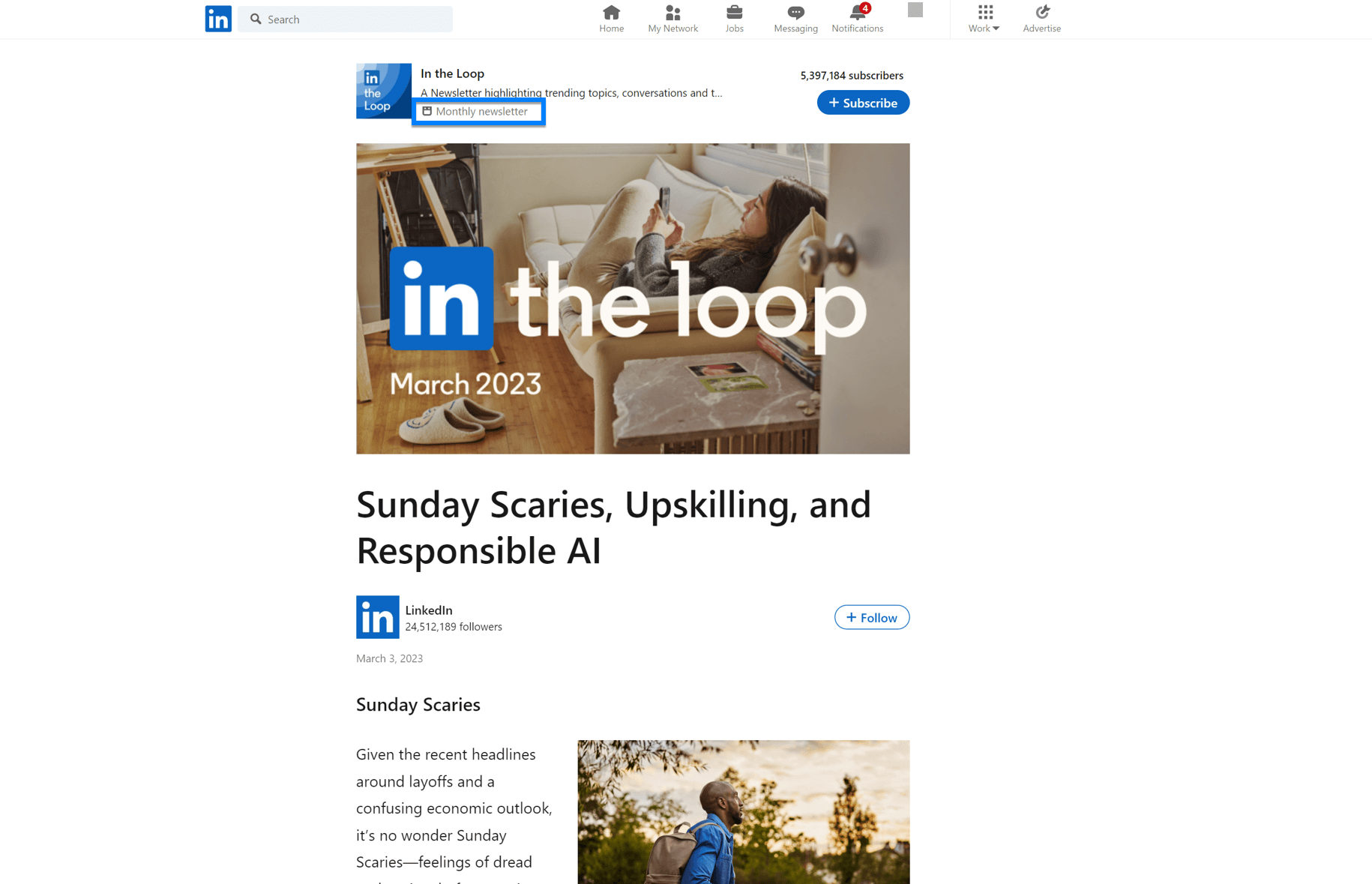Click the LinkedIn logo in the header
Image resolution: width=1372 pixels, height=884 pixels.
pyautogui.click(x=218, y=19)
